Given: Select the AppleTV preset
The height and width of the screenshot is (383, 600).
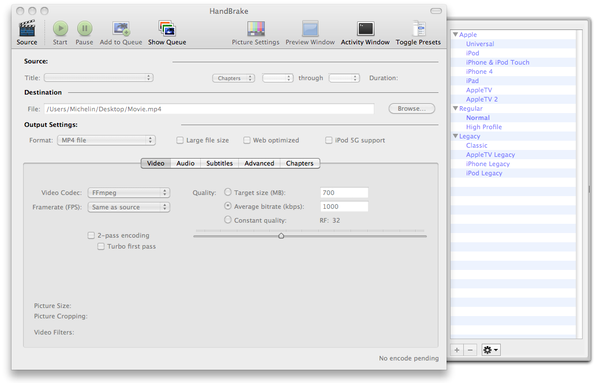Looking at the screenshot, I should coord(479,90).
